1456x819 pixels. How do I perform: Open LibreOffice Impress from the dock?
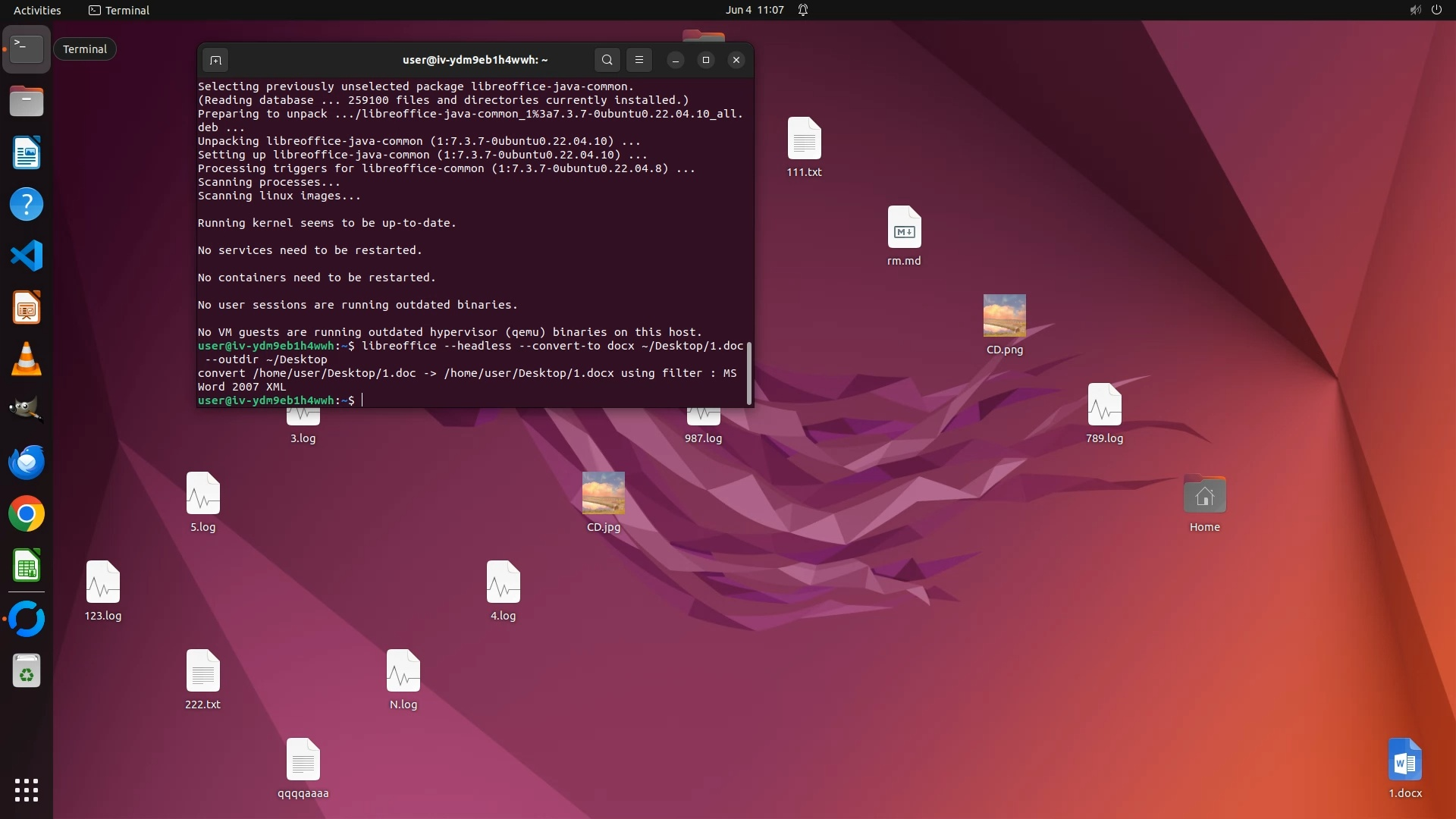(x=27, y=308)
